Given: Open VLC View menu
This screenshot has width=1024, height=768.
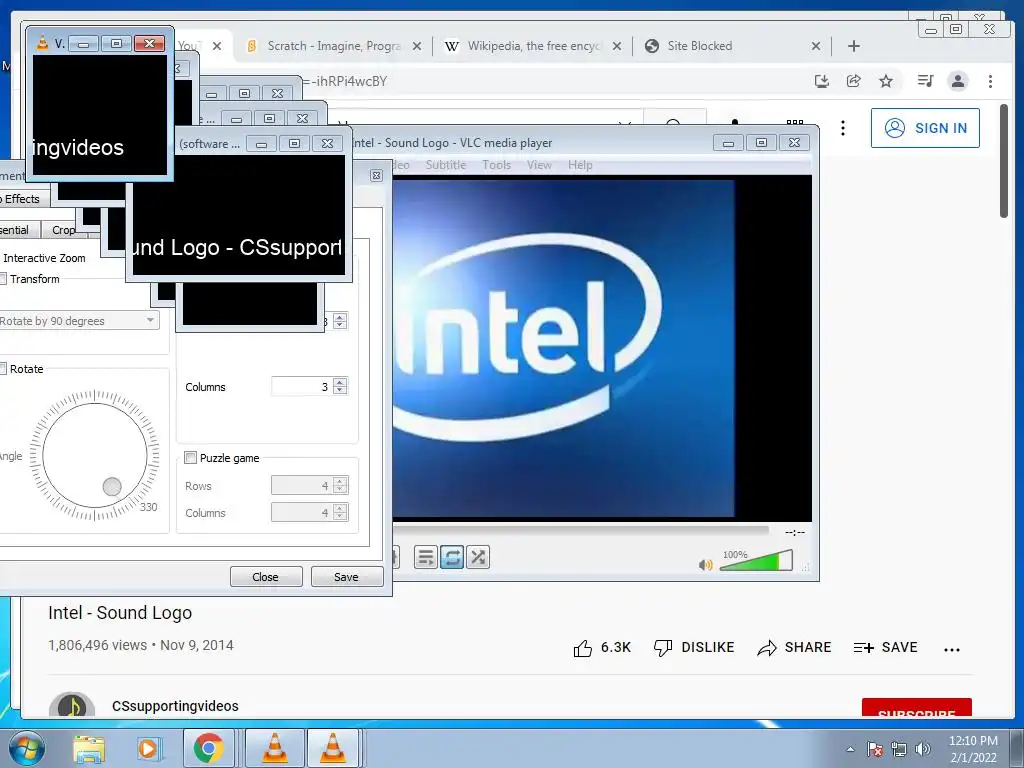Looking at the screenshot, I should [539, 165].
